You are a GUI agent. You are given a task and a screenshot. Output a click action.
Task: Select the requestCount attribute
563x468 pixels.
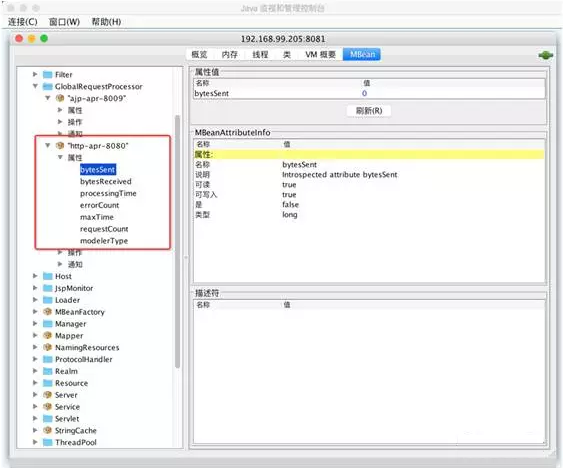click(104, 229)
